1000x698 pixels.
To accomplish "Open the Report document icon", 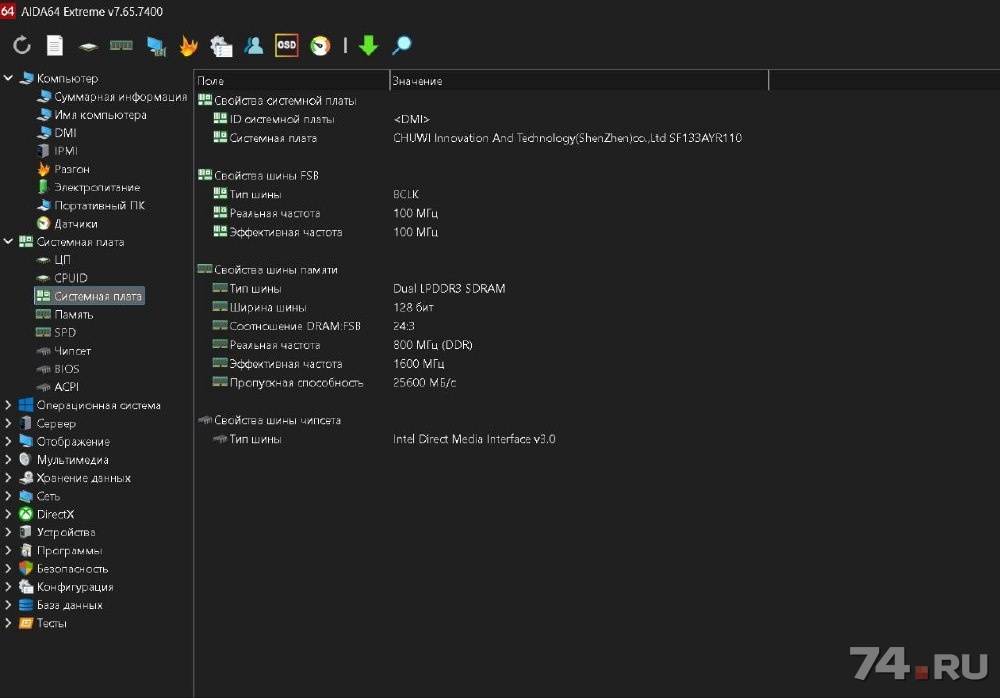I will pos(55,45).
